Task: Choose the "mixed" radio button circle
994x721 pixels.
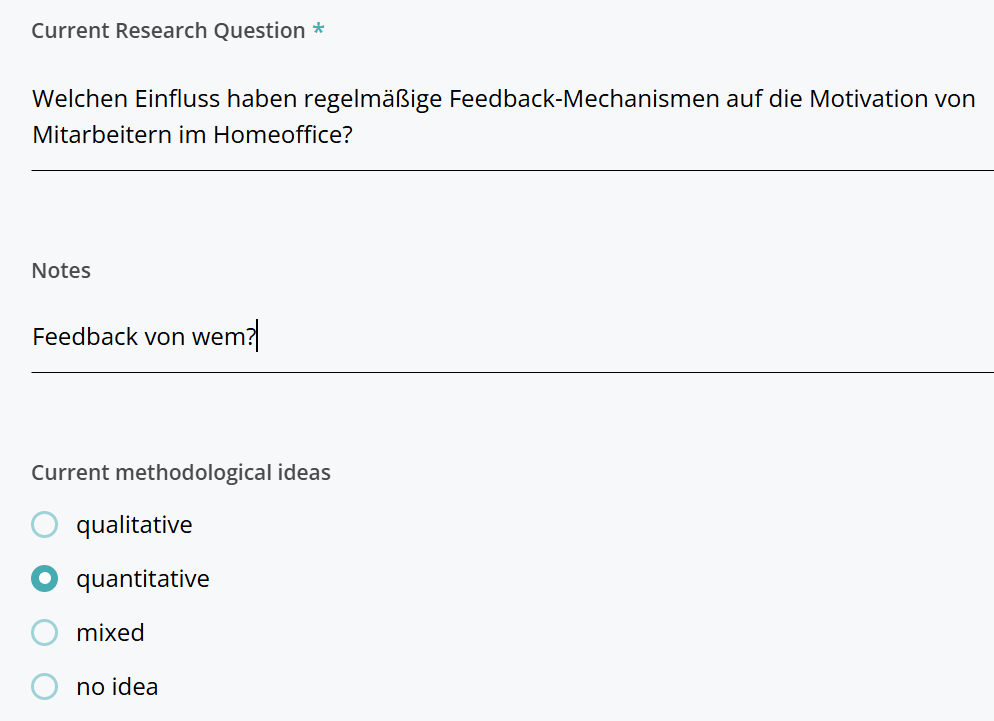Action: click(44, 633)
